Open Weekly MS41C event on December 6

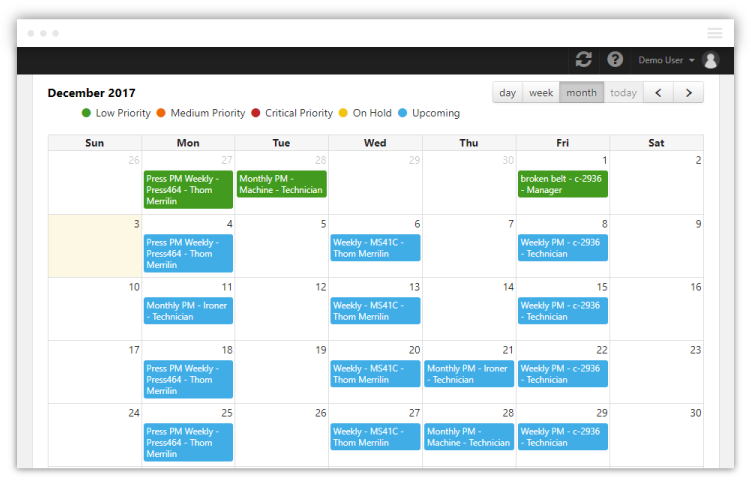tap(375, 248)
